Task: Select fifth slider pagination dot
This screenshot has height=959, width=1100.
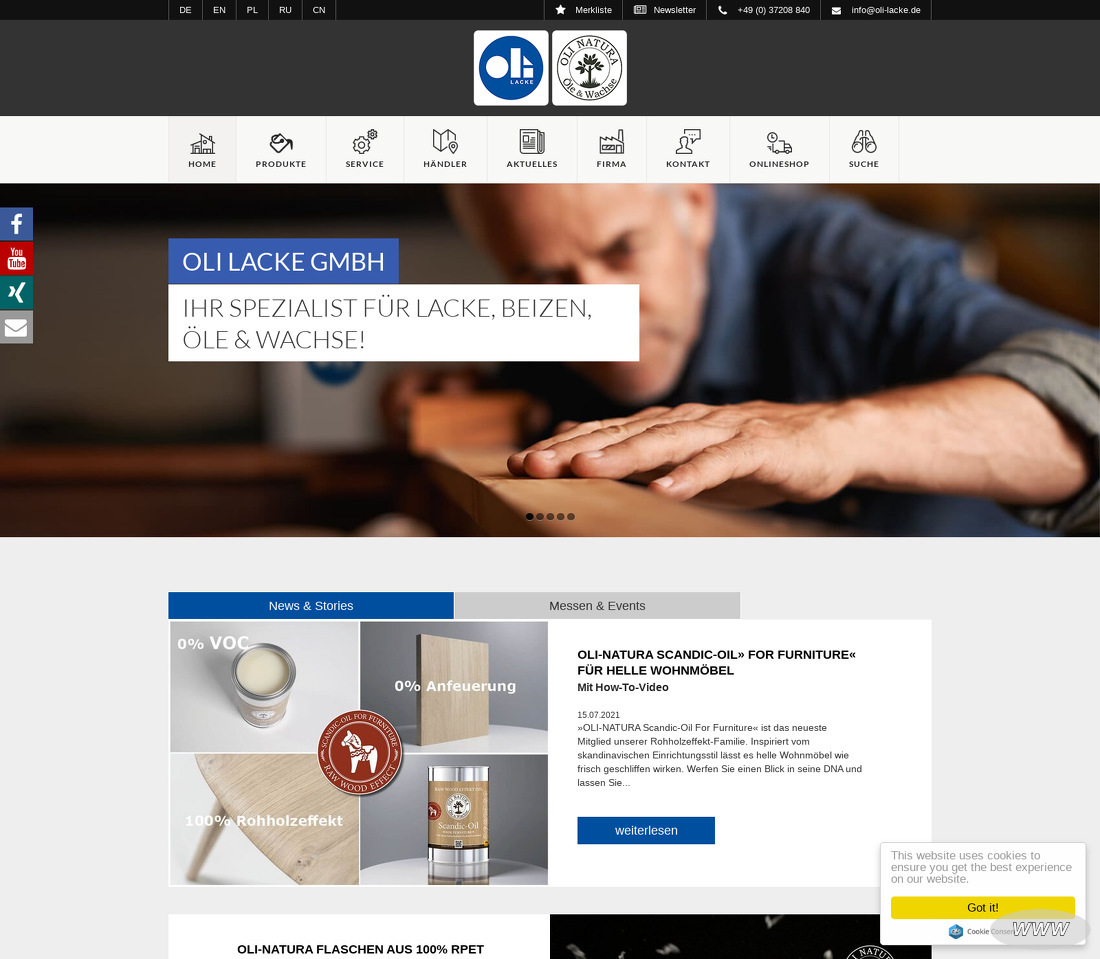Action: point(571,516)
